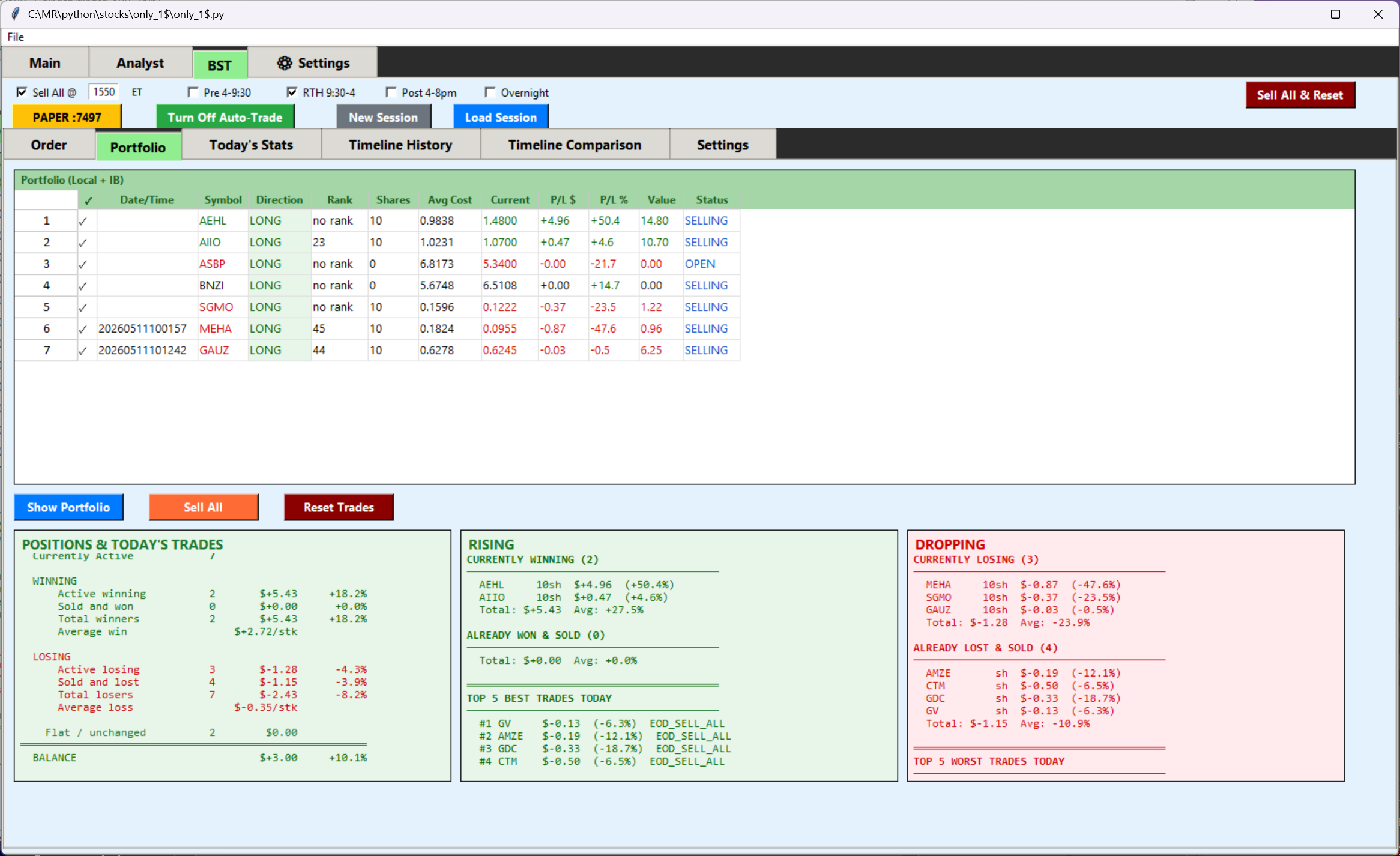Toggle the checkmark on the ASBP row
Screen dimensions: 1400x856
coord(83,264)
